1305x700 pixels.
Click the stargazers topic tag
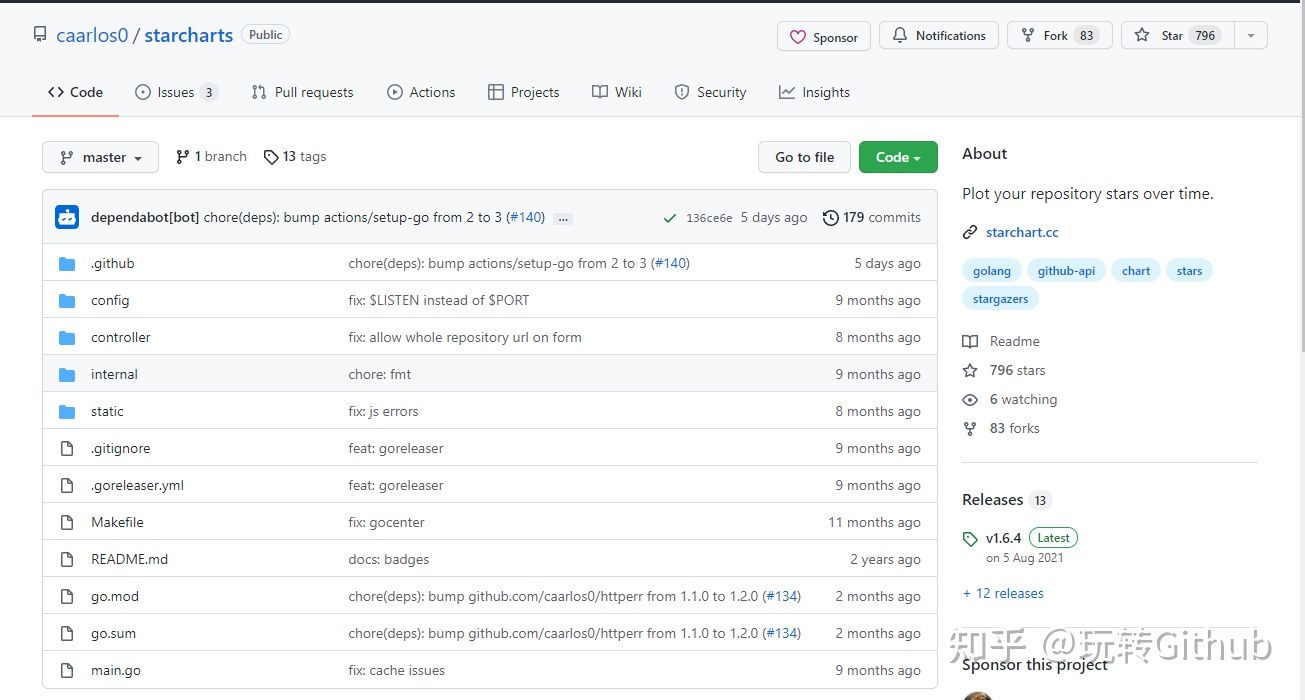[1001, 298]
